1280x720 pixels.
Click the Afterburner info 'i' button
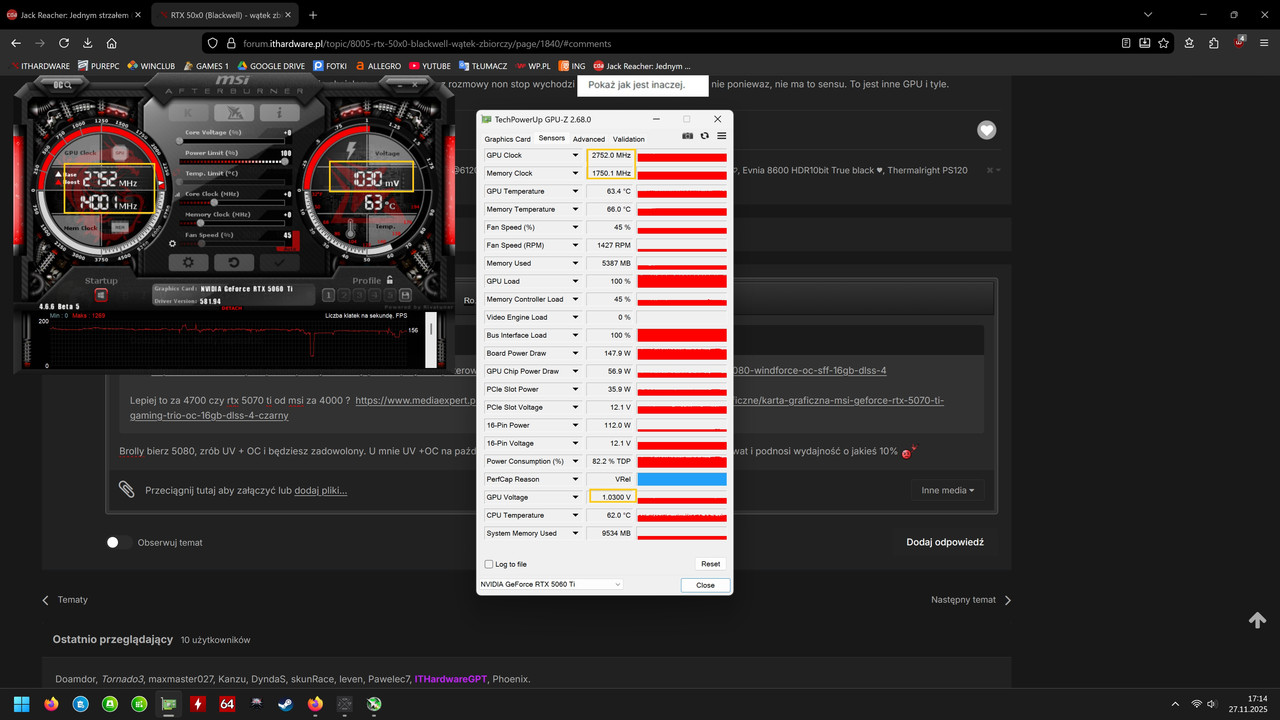pos(279,112)
